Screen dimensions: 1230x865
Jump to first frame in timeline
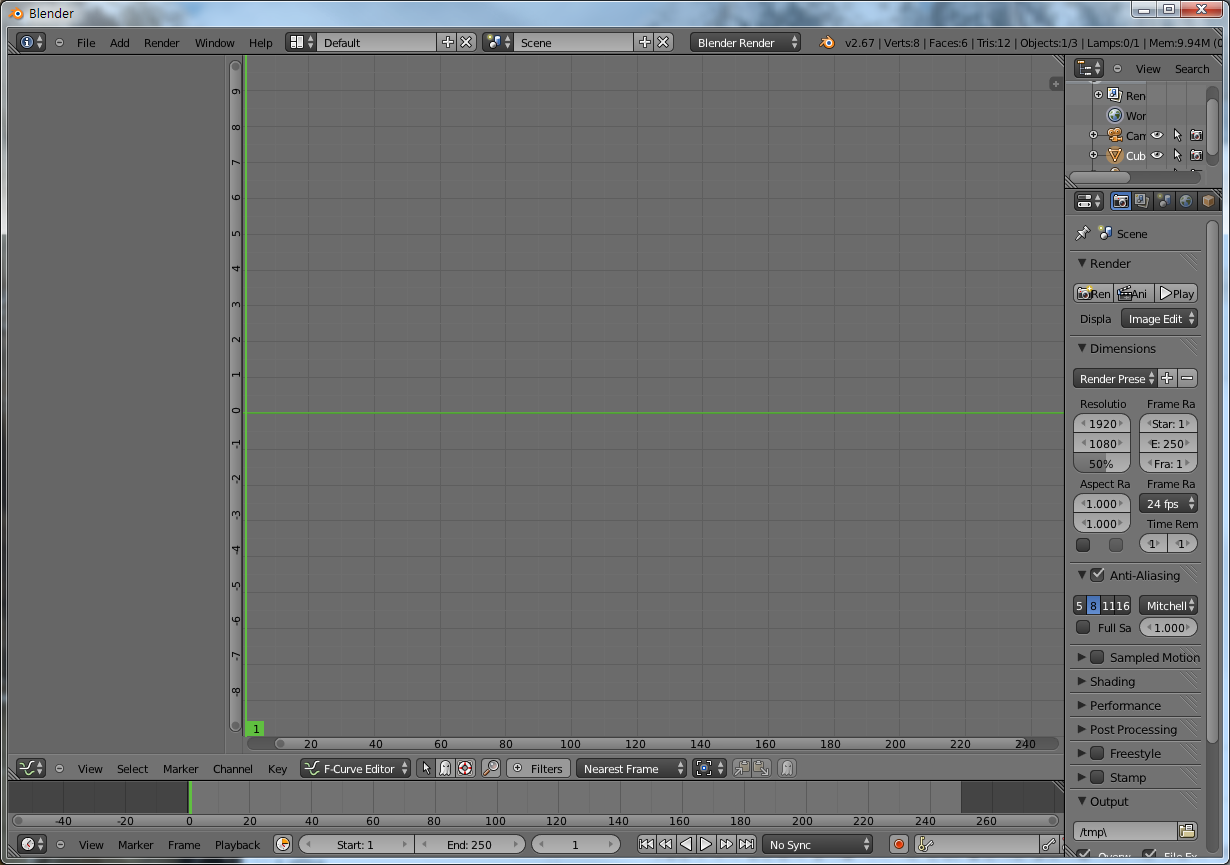coord(646,844)
